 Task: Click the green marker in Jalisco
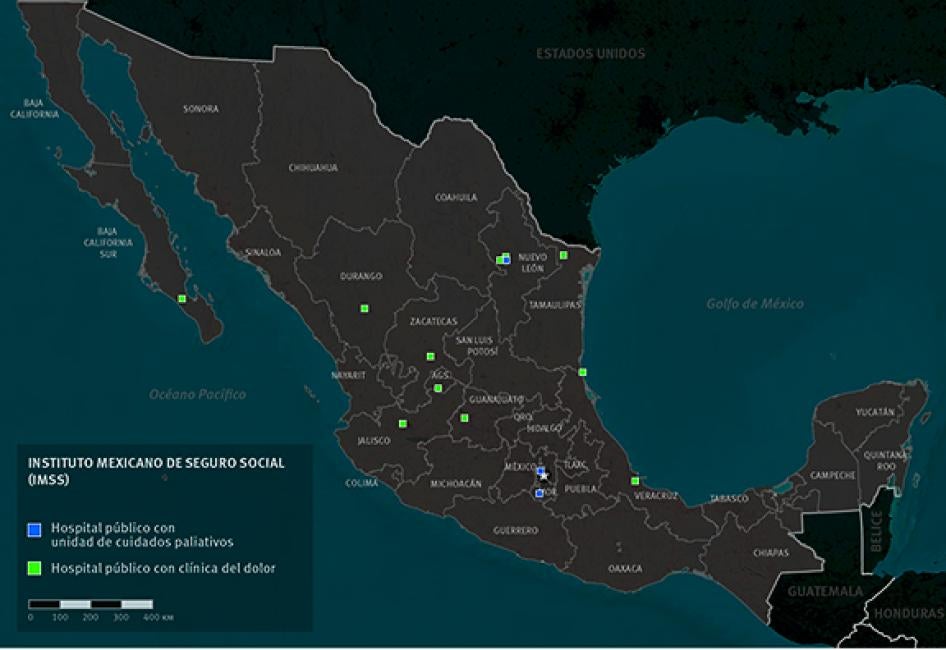click(x=402, y=424)
